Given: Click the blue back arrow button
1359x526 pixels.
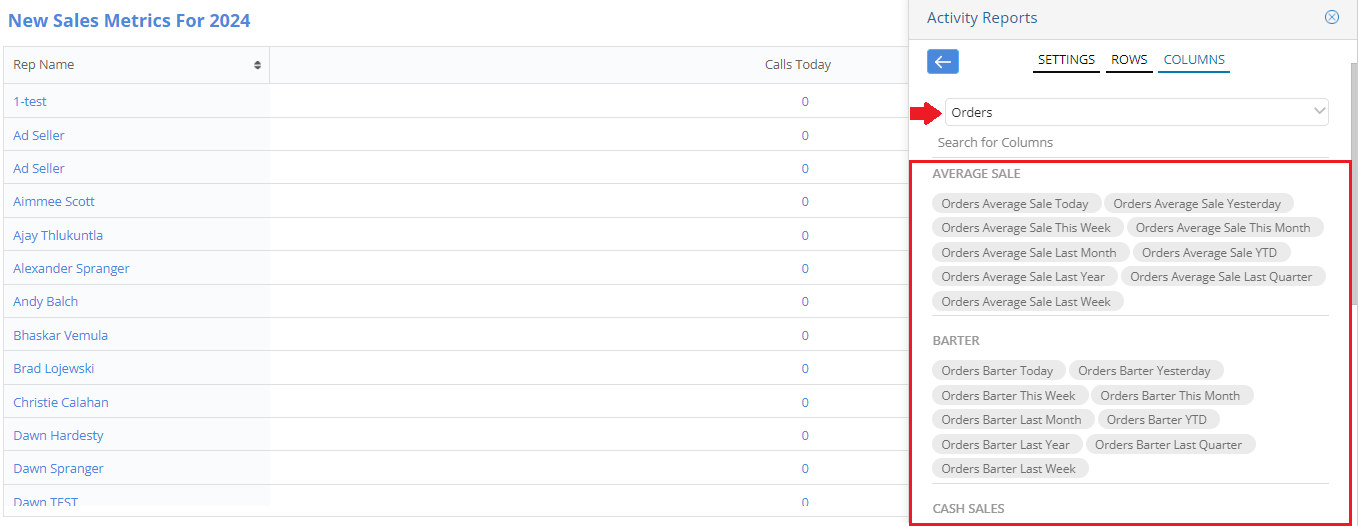Looking at the screenshot, I should coord(943,62).
